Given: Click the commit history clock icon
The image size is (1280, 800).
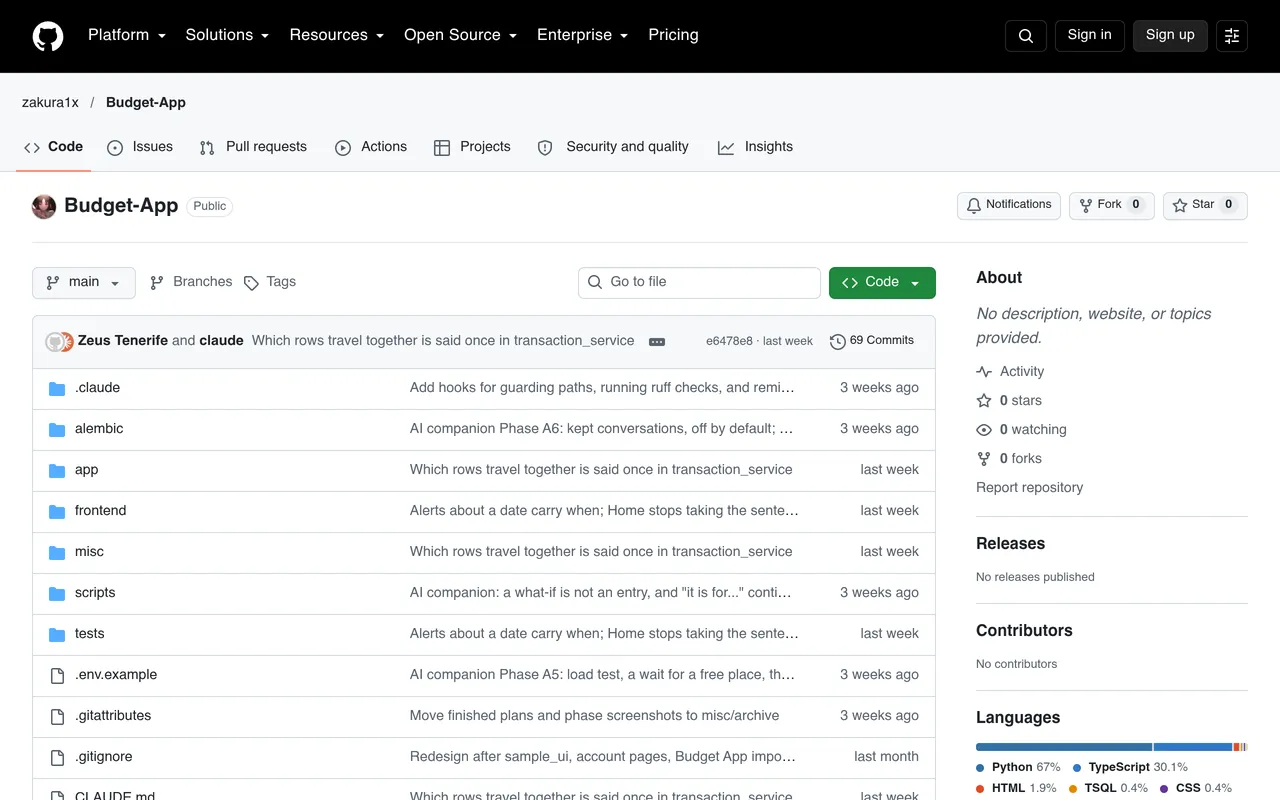Looking at the screenshot, I should click(x=838, y=341).
